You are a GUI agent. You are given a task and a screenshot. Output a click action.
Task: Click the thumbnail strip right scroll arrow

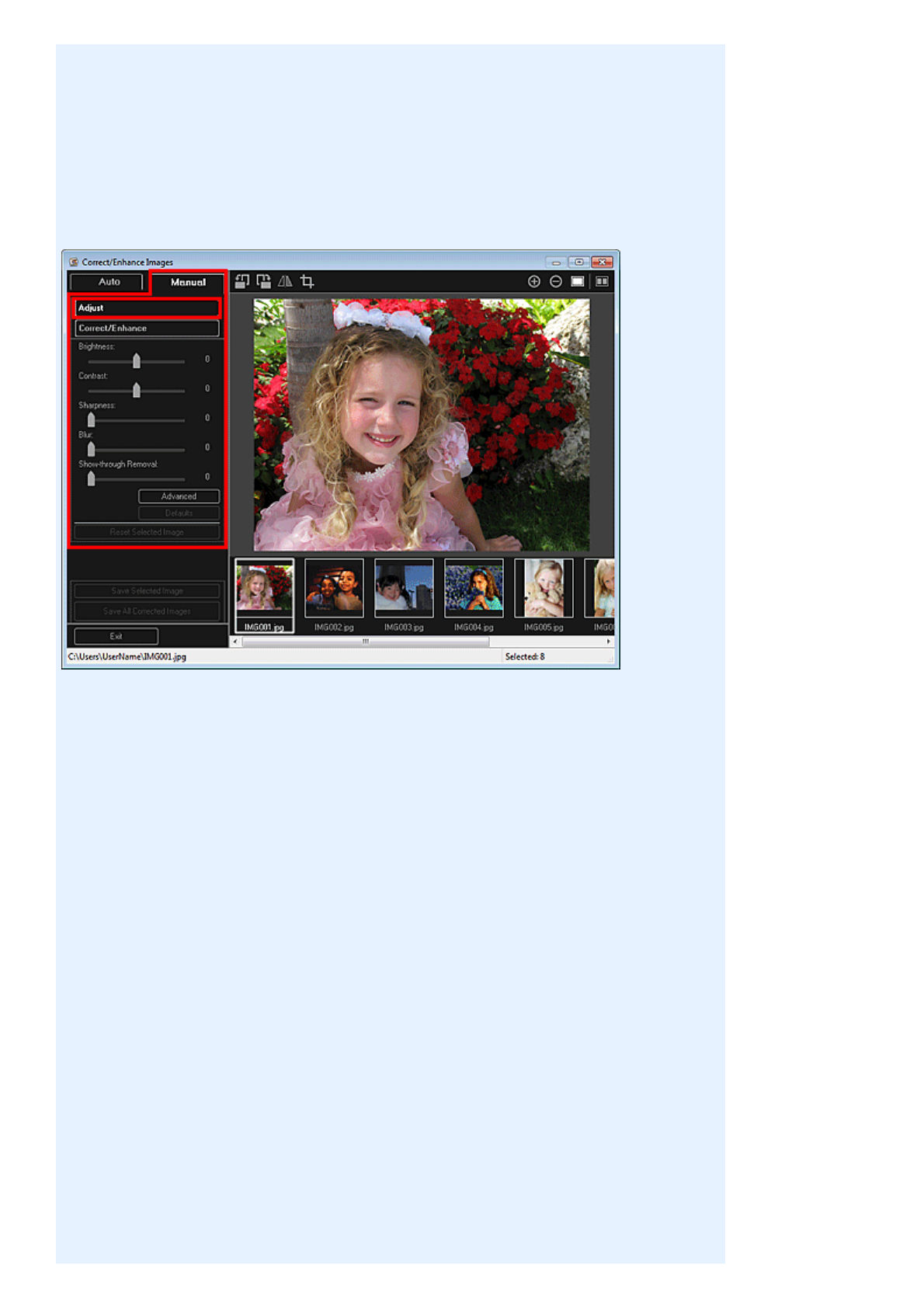[x=608, y=642]
